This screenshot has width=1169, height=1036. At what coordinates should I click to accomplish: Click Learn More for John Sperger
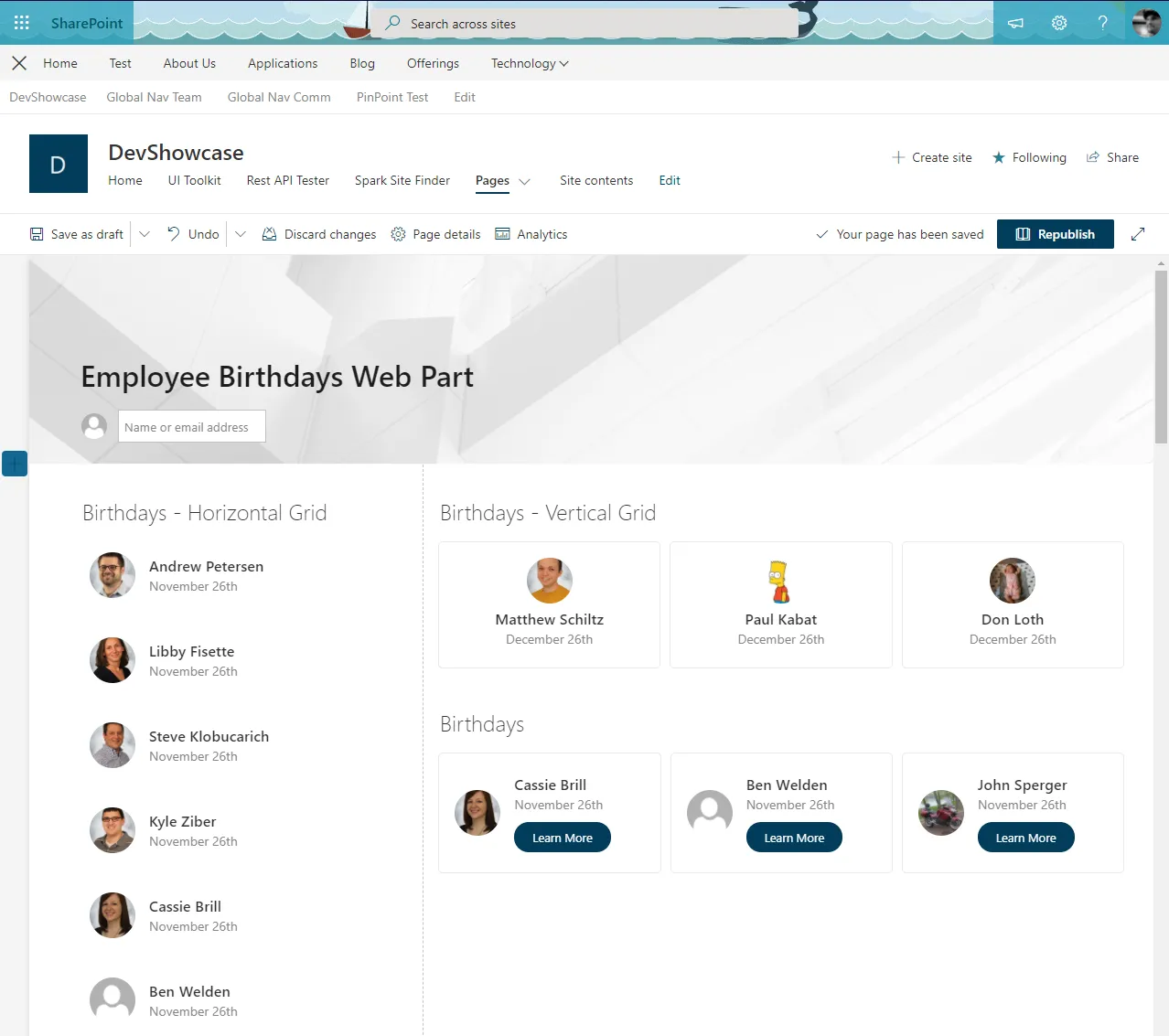coord(1026,838)
